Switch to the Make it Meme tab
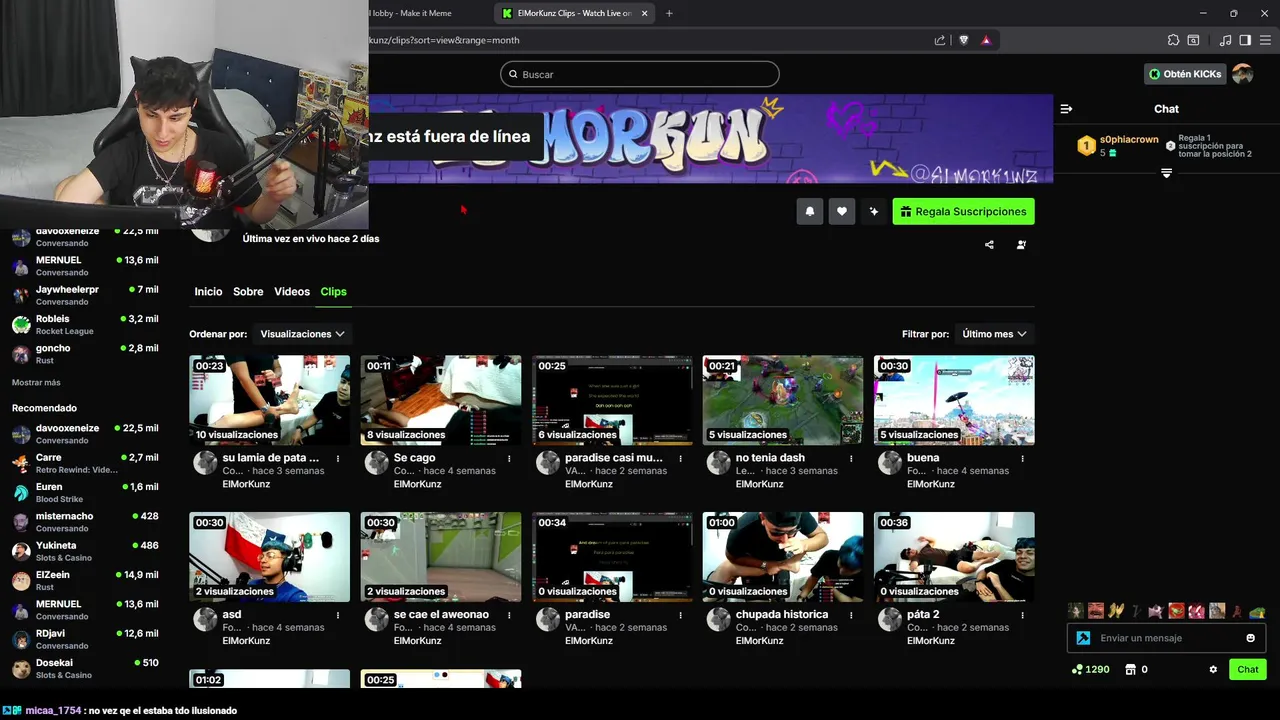Viewport: 1280px width, 720px height. (x=411, y=13)
